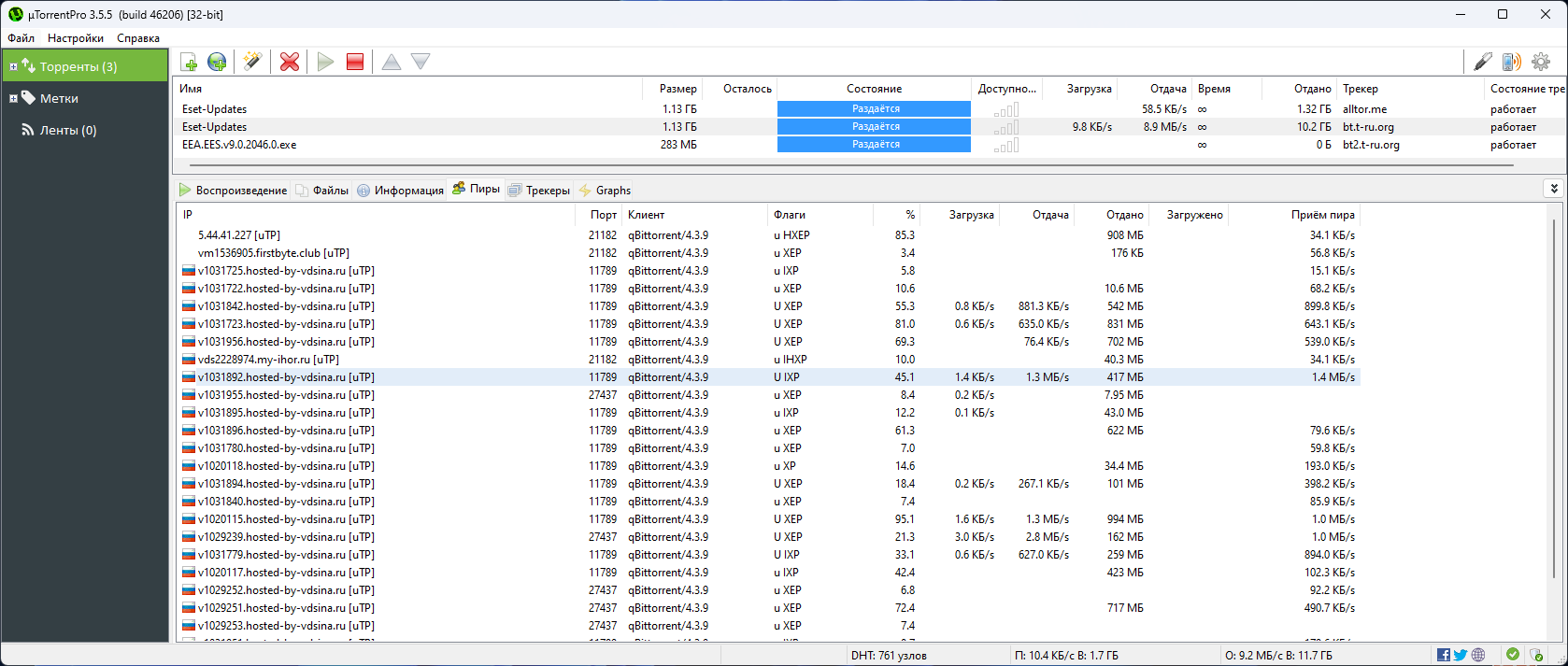This screenshot has width=1568, height=666.
Task: Open the Файл menu
Action: tap(21, 38)
